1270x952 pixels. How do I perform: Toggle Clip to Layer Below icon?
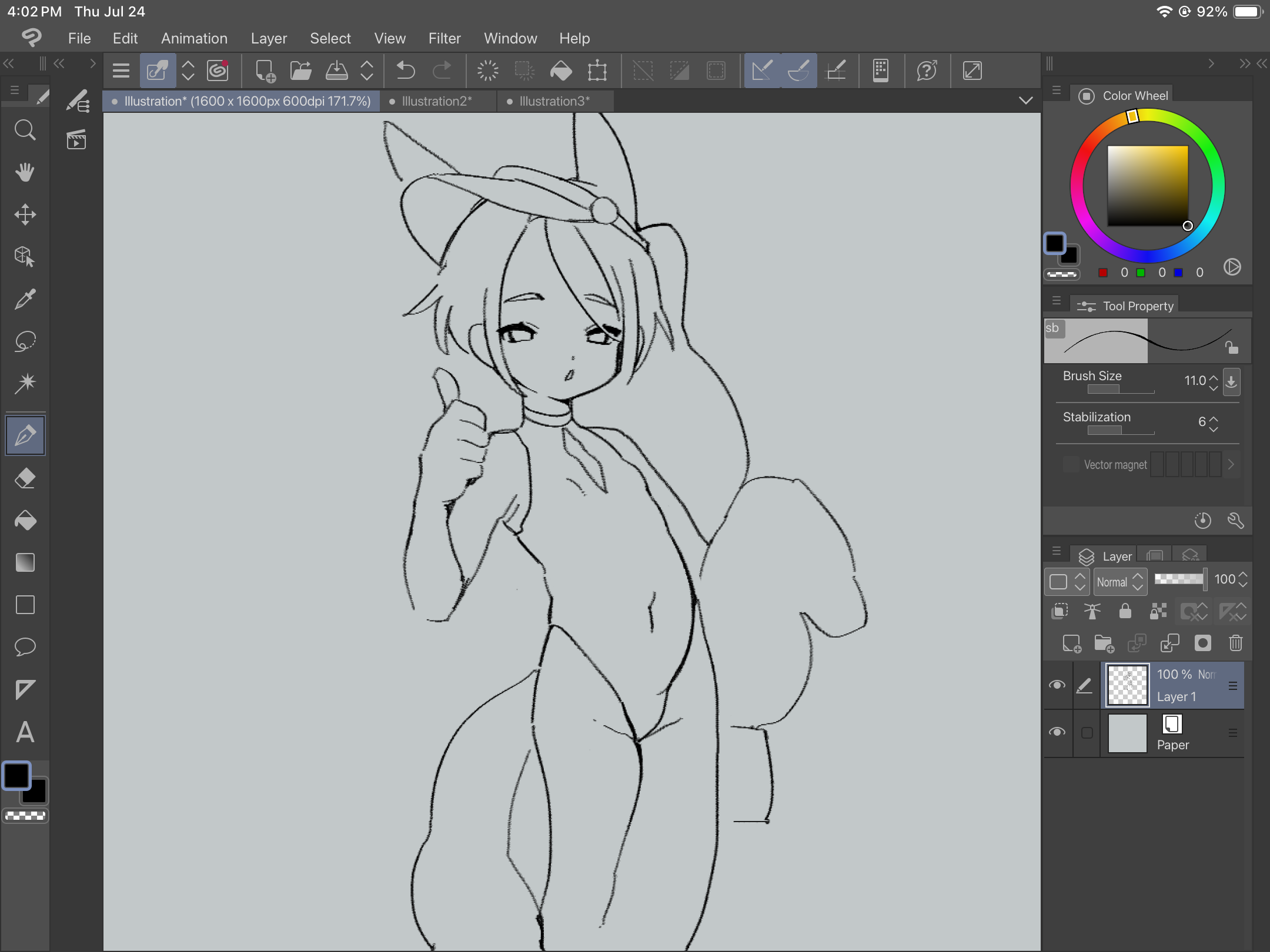1060,611
